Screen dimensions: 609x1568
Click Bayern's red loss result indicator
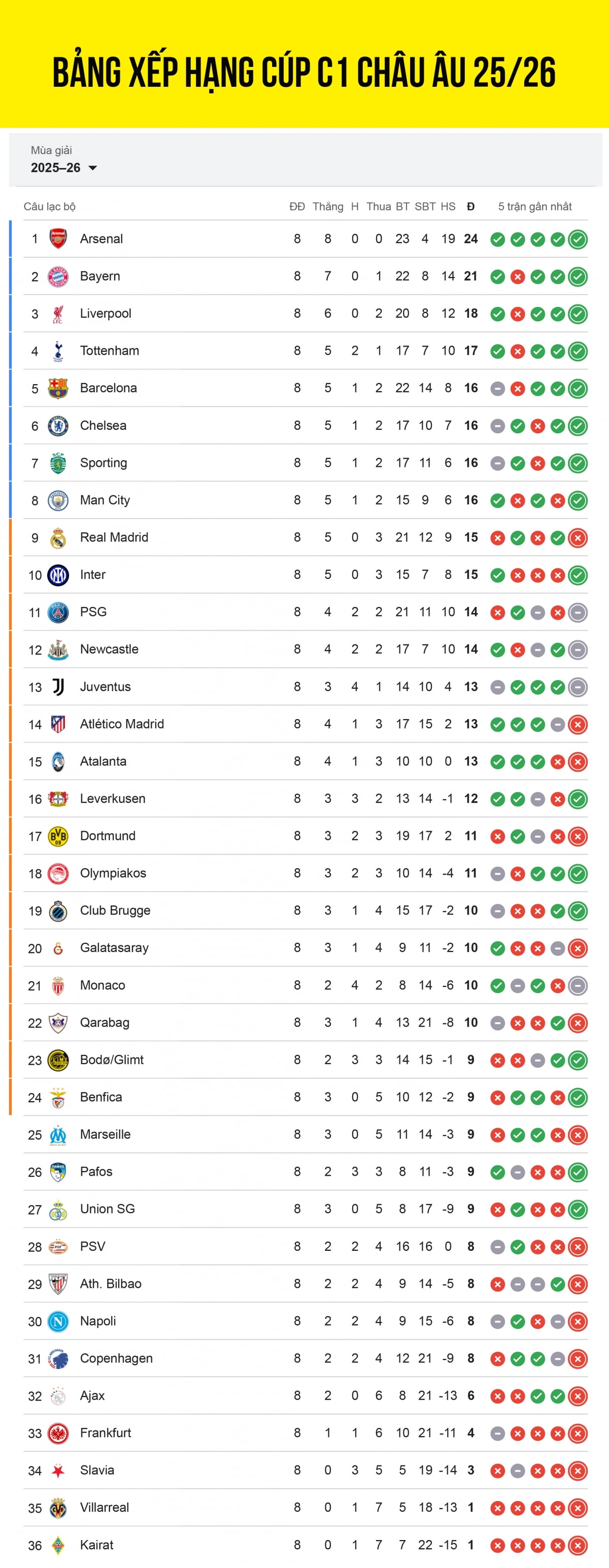click(x=517, y=276)
